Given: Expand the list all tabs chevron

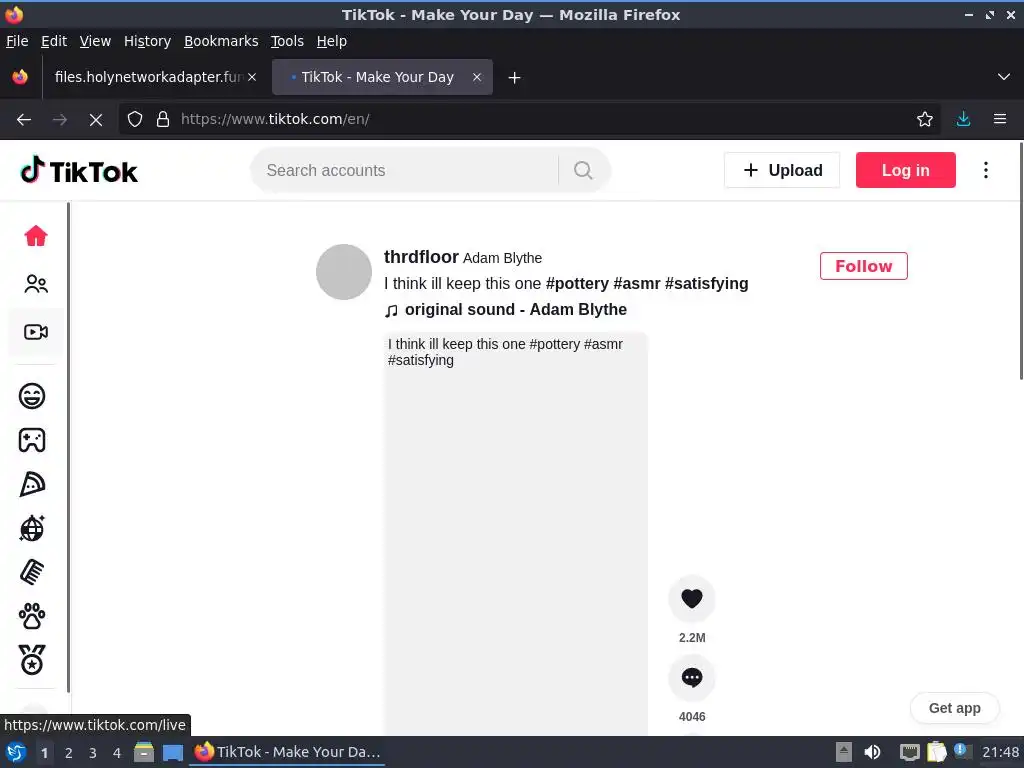Looking at the screenshot, I should (x=1004, y=77).
